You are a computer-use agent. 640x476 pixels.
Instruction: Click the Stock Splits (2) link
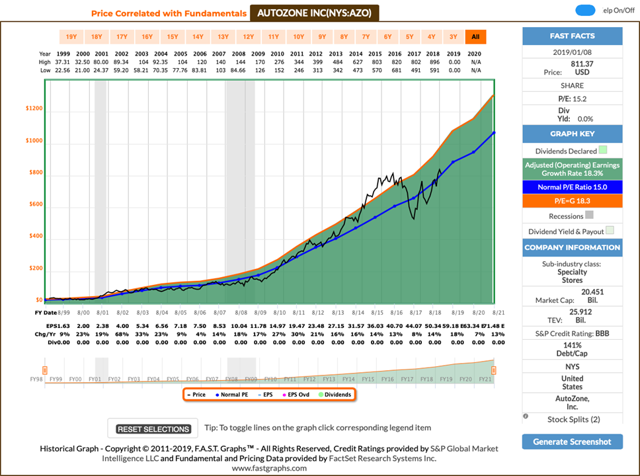click(573, 420)
